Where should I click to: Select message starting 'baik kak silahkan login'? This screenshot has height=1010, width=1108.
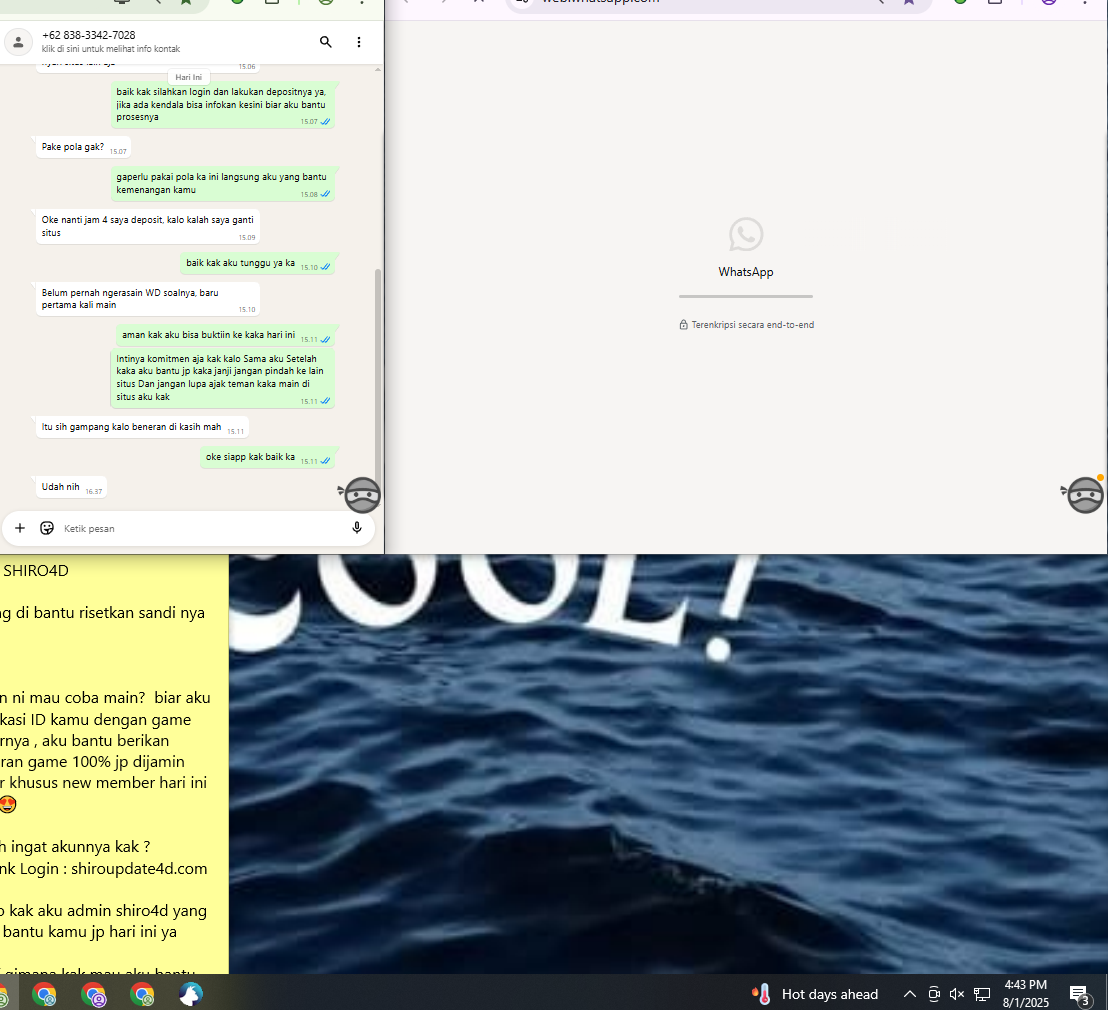click(222, 105)
